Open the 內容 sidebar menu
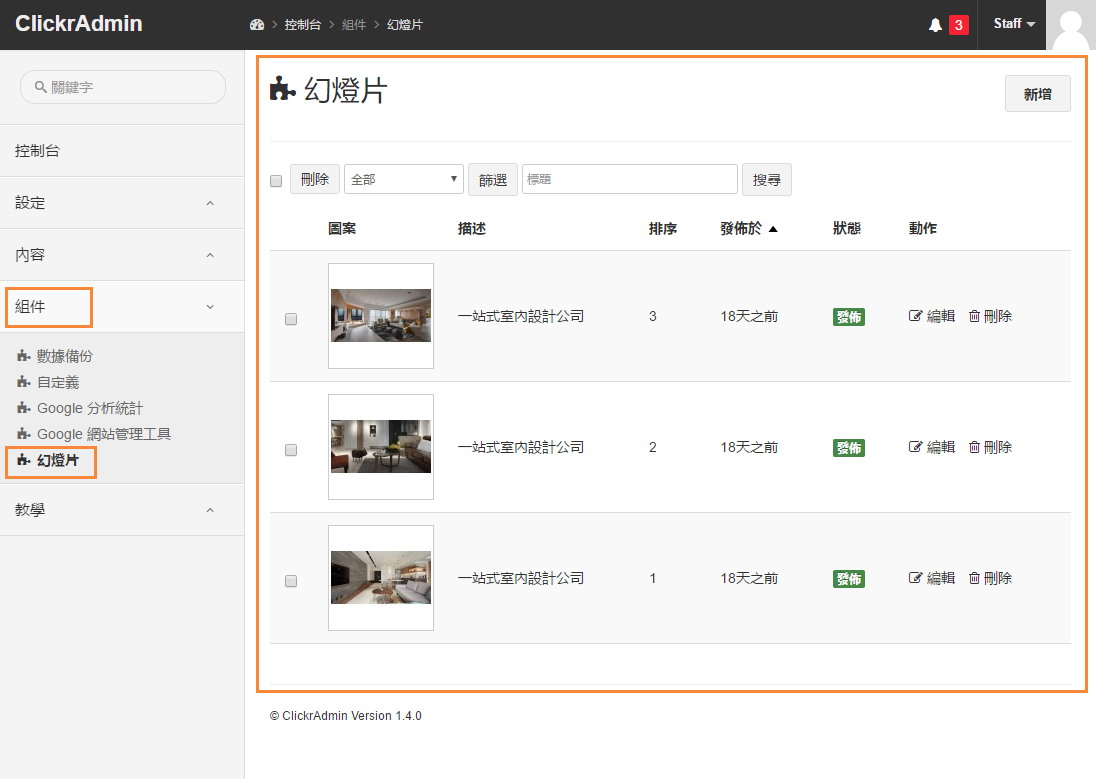The width and height of the screenshot is (1096, 779). (122, 255)
